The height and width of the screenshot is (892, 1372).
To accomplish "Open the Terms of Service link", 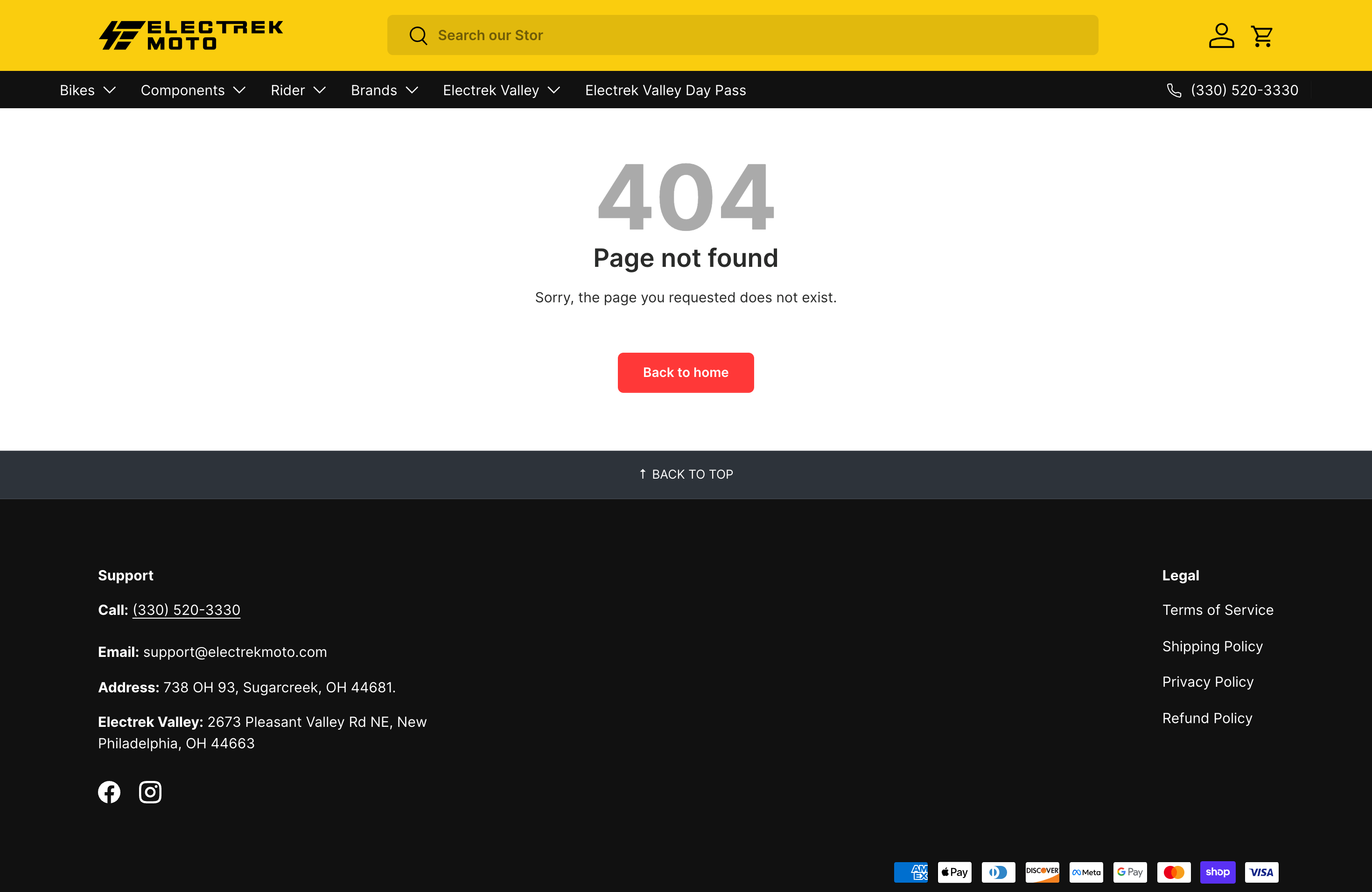I will (1218, 610).
